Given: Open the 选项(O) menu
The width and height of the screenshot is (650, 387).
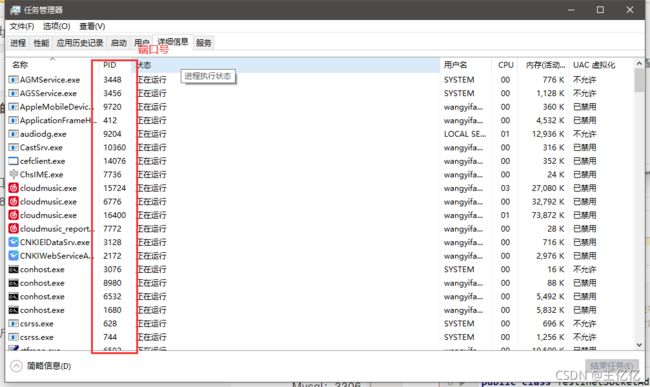Looking at the screenshot, I should tap(57, 26).
